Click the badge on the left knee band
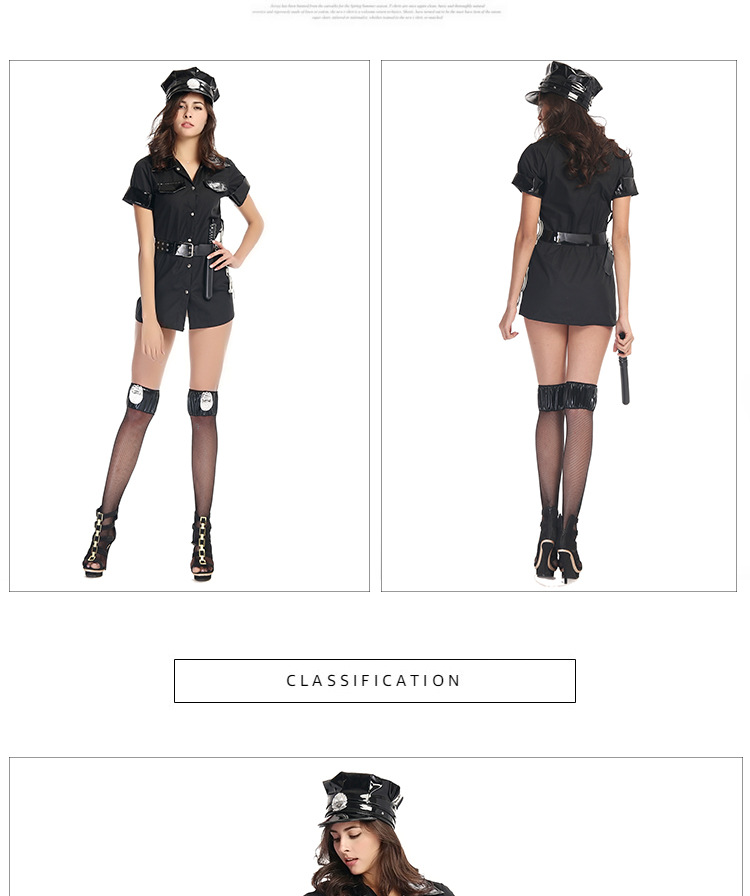This screenshot has height=896, width=750. click(136, 395)
